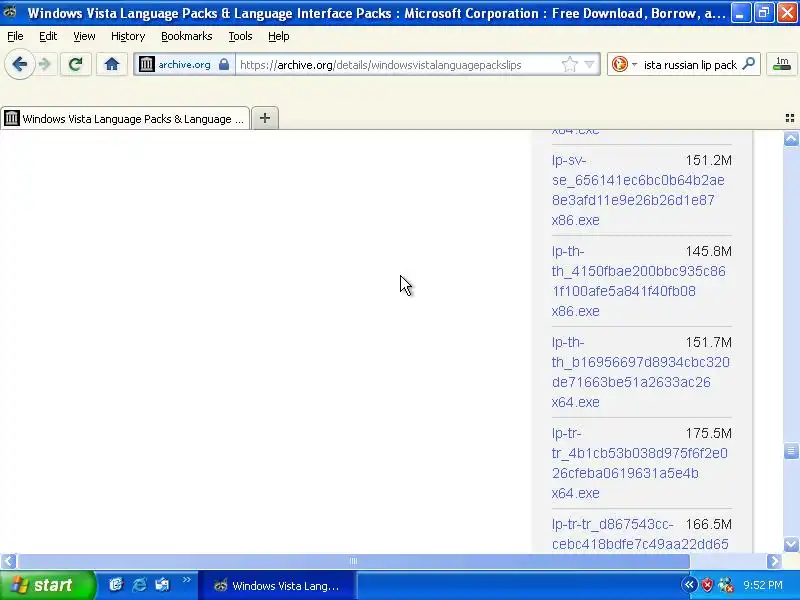Click the archive.org site identity icon
800x600 pixels.
pyautogui.click(x=146, y=64)
